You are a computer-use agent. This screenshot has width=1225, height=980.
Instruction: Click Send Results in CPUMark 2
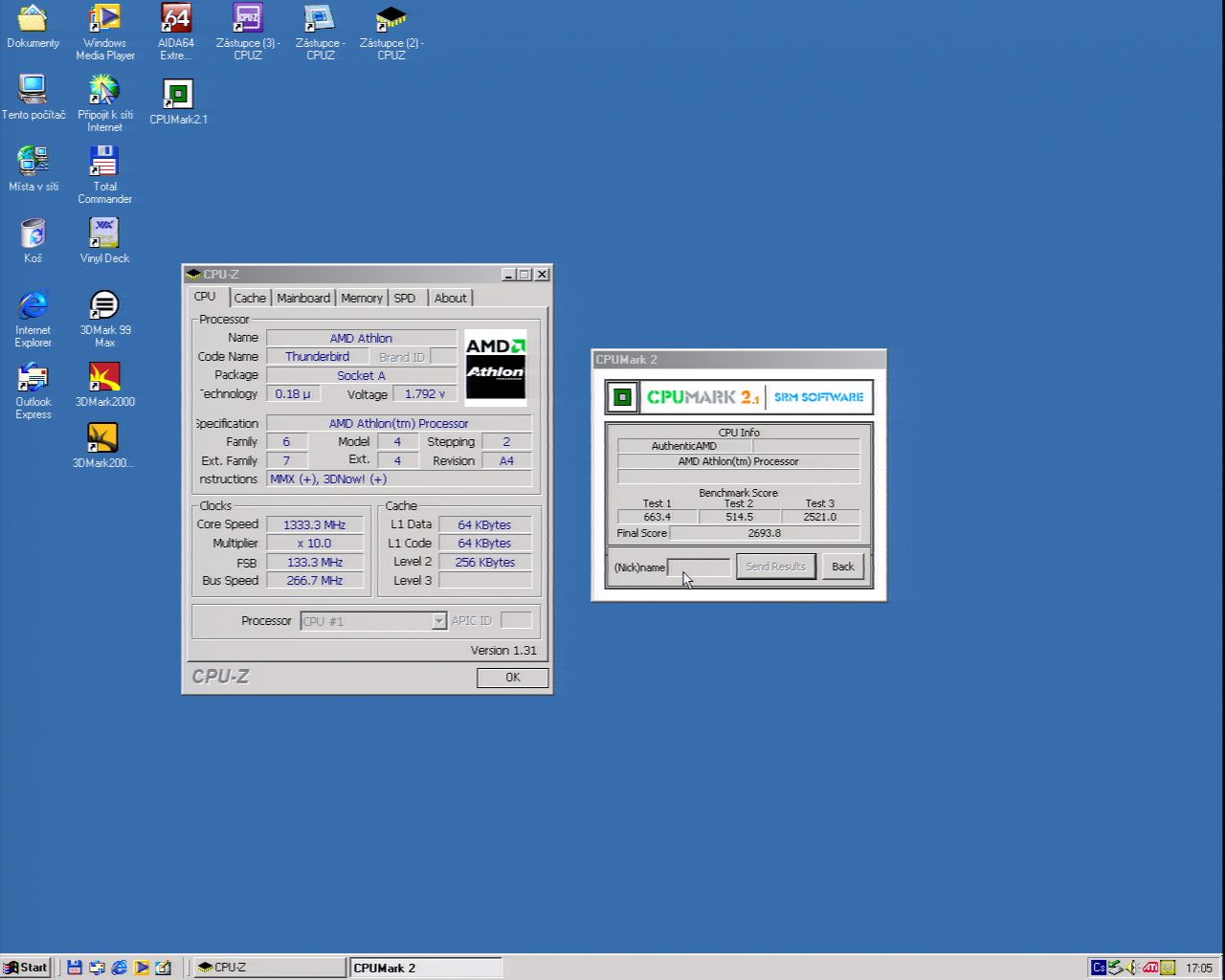point(775,567)
